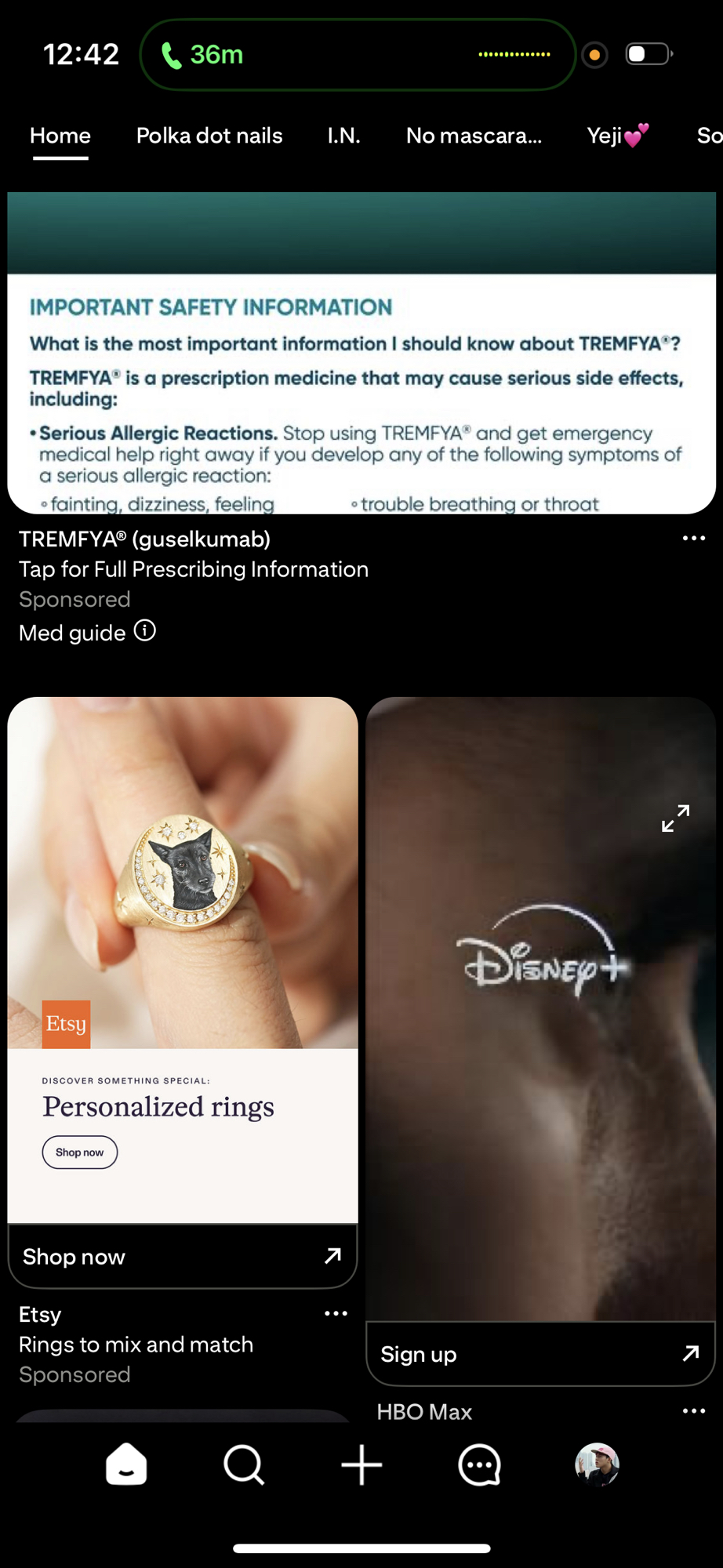Image resolution: width=723 pixels, height=1568 pixels.
Task: Tap the plus icon to create a Pin
Action: [361, 1465]
